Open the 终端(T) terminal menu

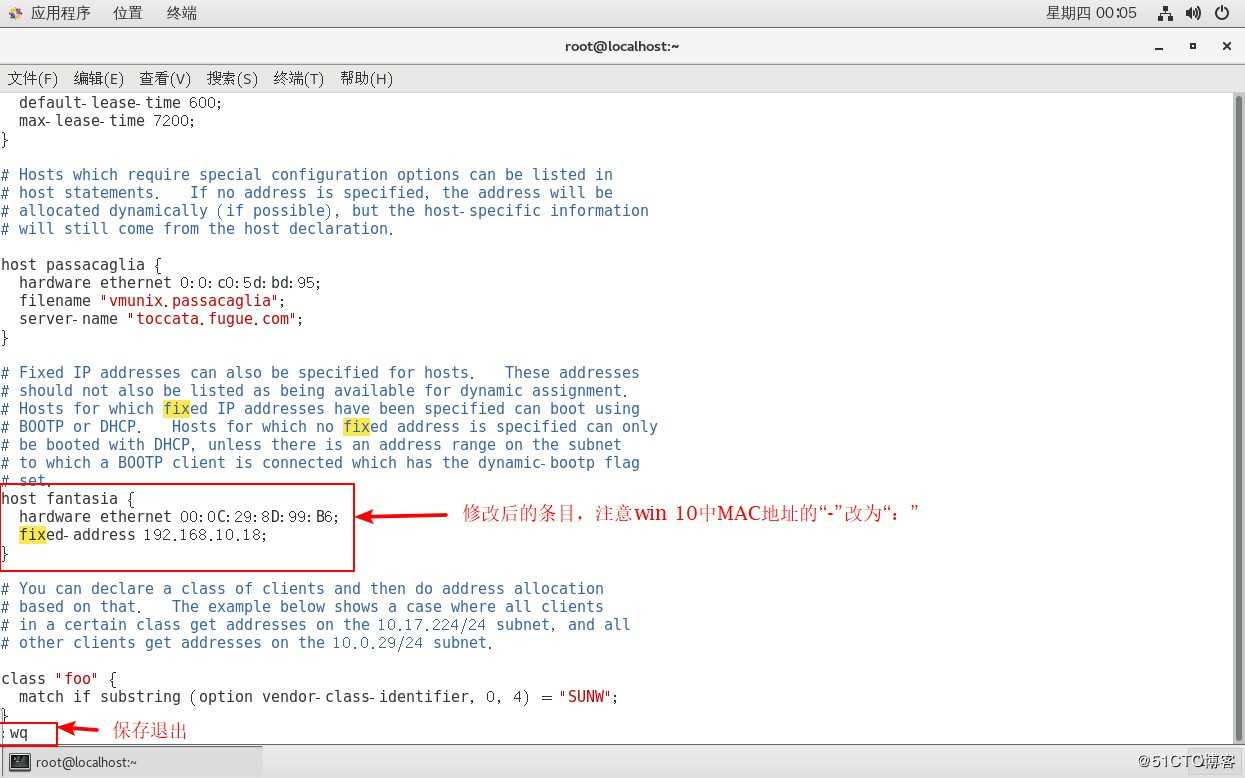[299, 78]
